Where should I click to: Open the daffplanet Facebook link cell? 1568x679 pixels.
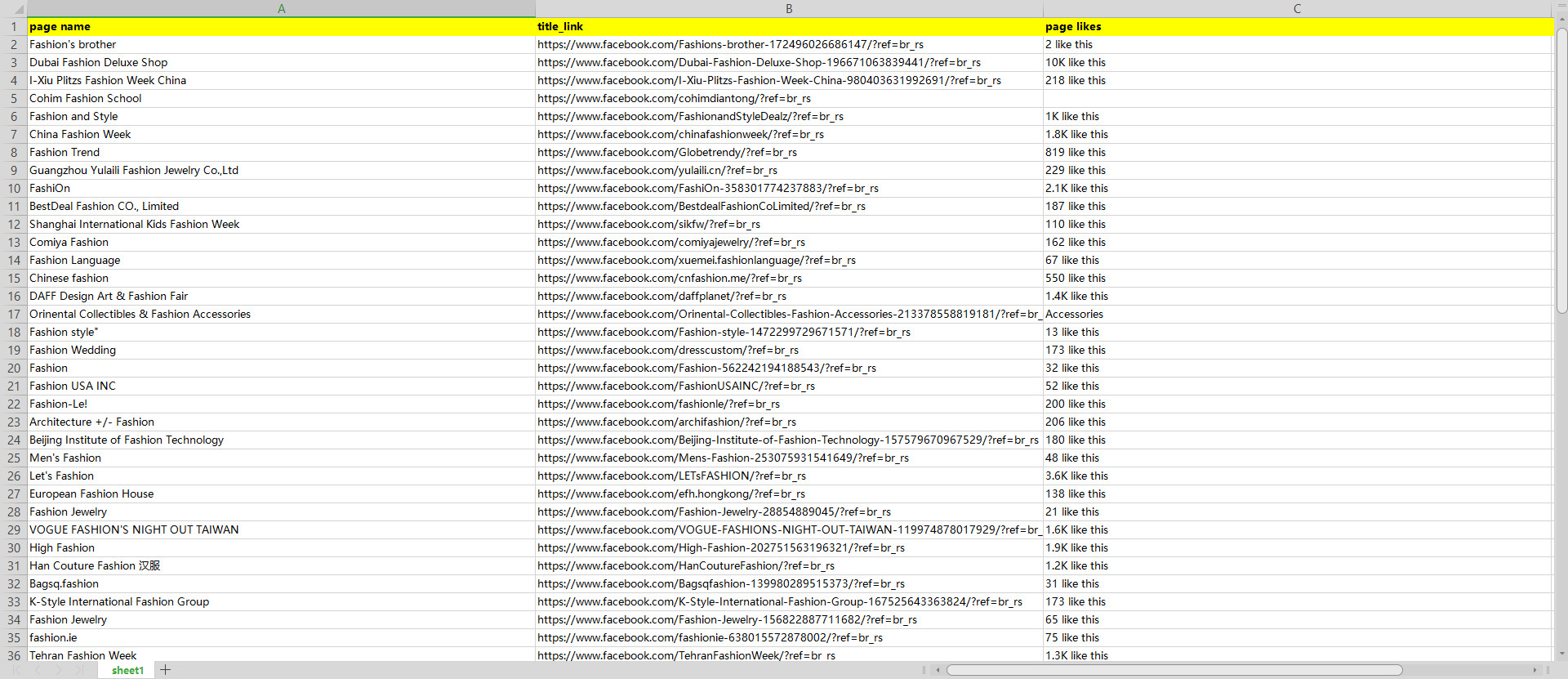[x=789, y=297]
